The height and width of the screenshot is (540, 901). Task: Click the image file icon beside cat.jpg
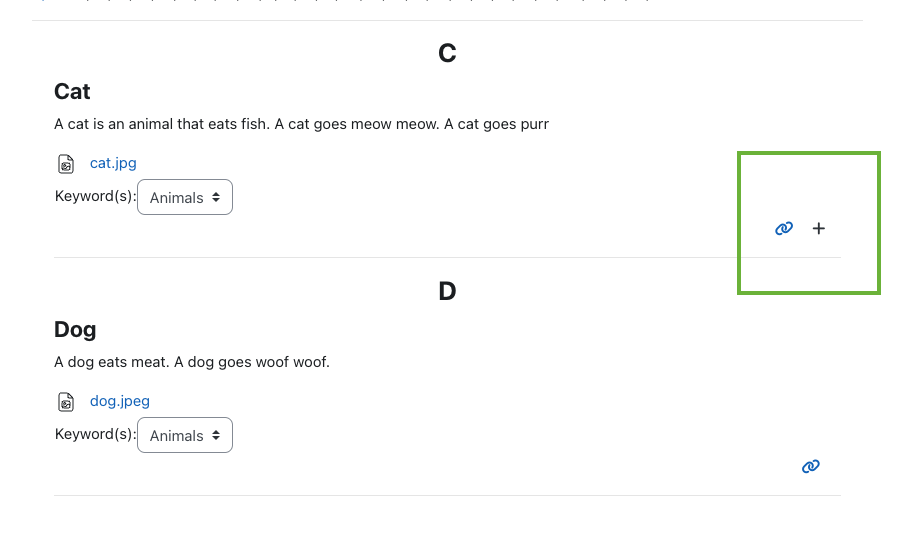coord(66,164)
